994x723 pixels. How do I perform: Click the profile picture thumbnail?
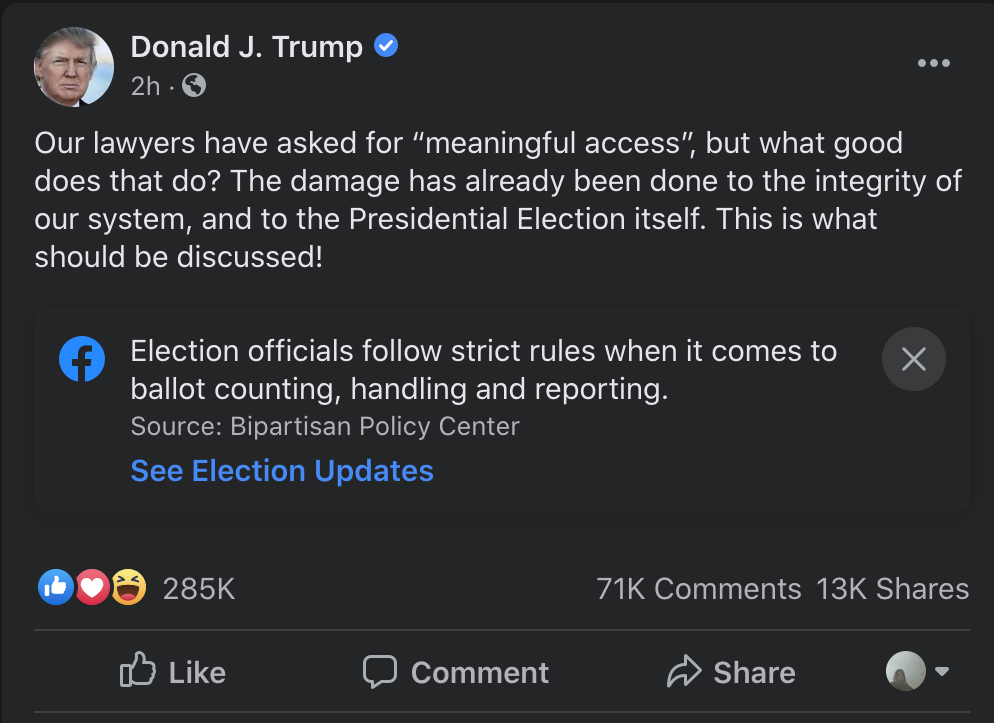pos(73,66)
